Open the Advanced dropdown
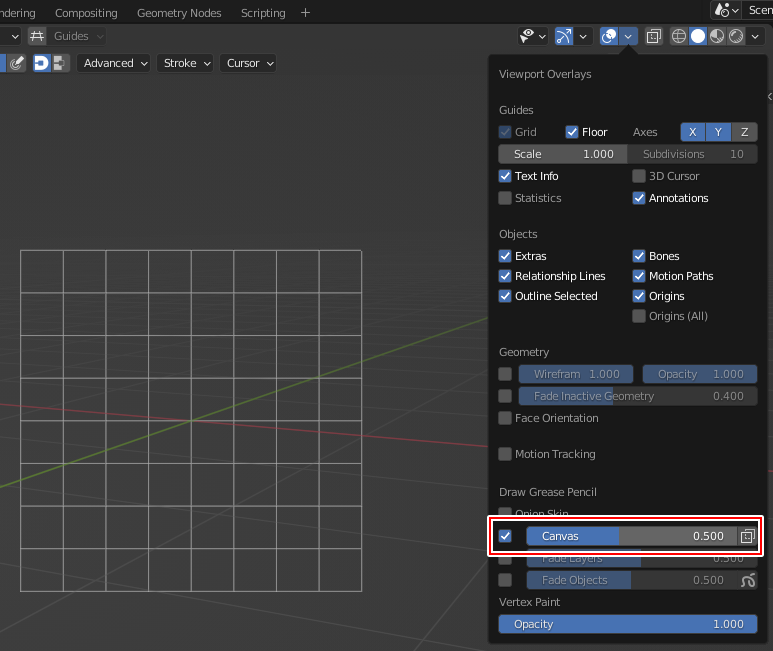This screenshot has width=773, height=651. [116, 63]
